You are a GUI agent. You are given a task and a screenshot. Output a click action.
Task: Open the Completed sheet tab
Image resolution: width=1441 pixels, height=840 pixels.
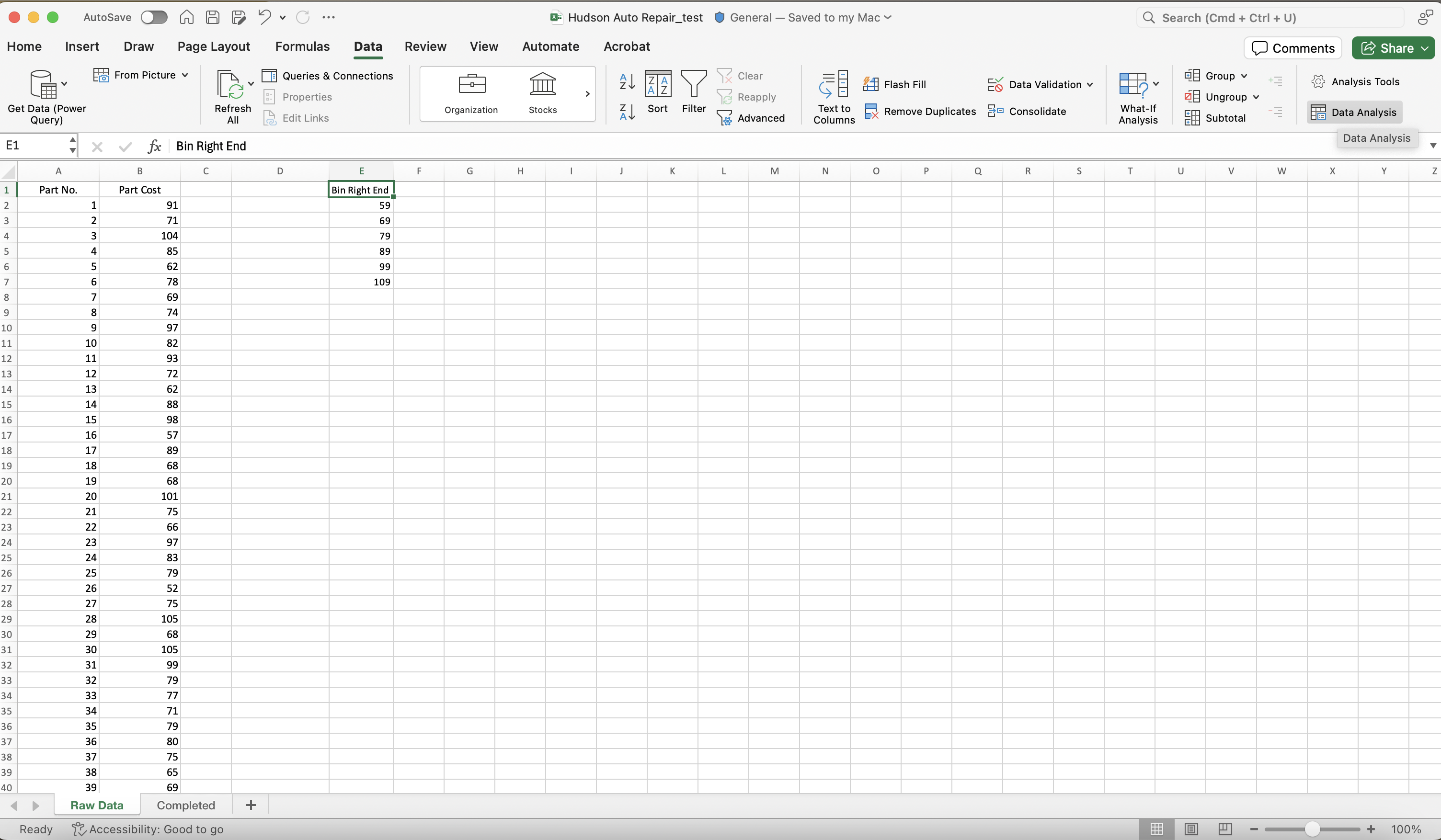[185, 805]
